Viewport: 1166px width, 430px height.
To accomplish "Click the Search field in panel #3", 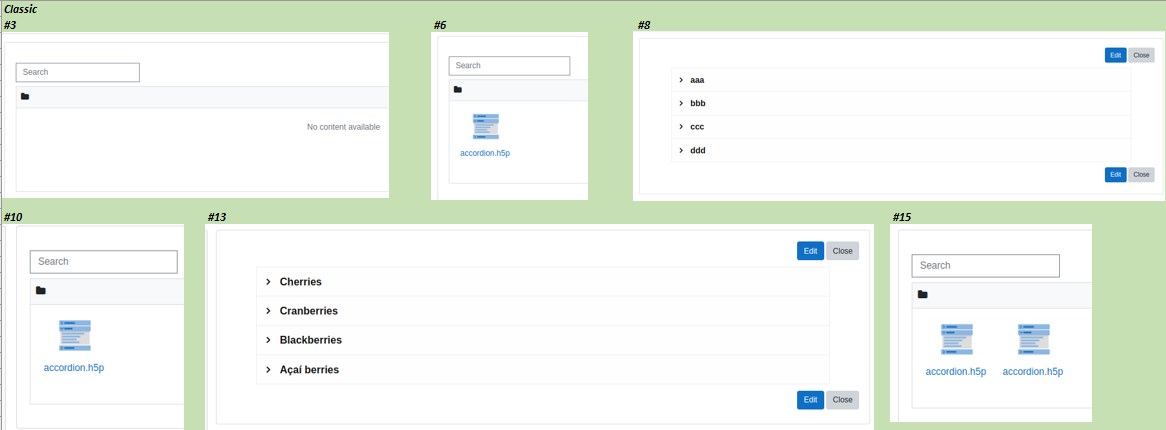I will [x=77, y=72].
